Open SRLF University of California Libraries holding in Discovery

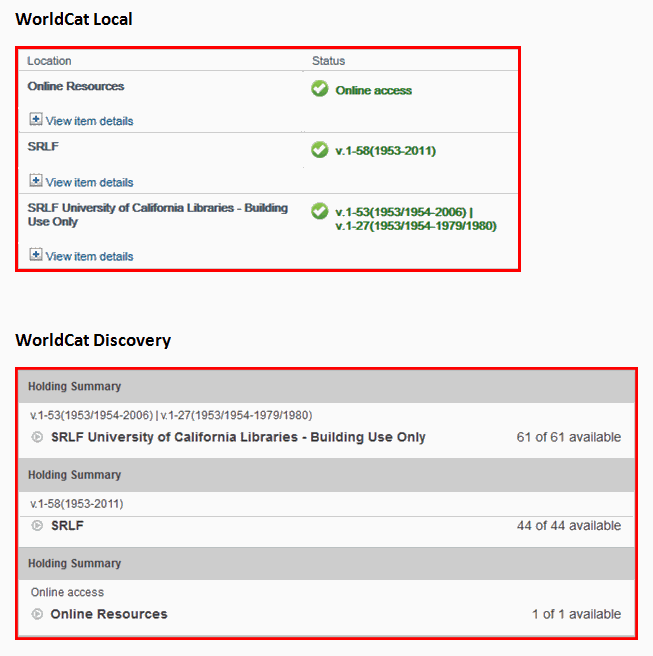238,437
